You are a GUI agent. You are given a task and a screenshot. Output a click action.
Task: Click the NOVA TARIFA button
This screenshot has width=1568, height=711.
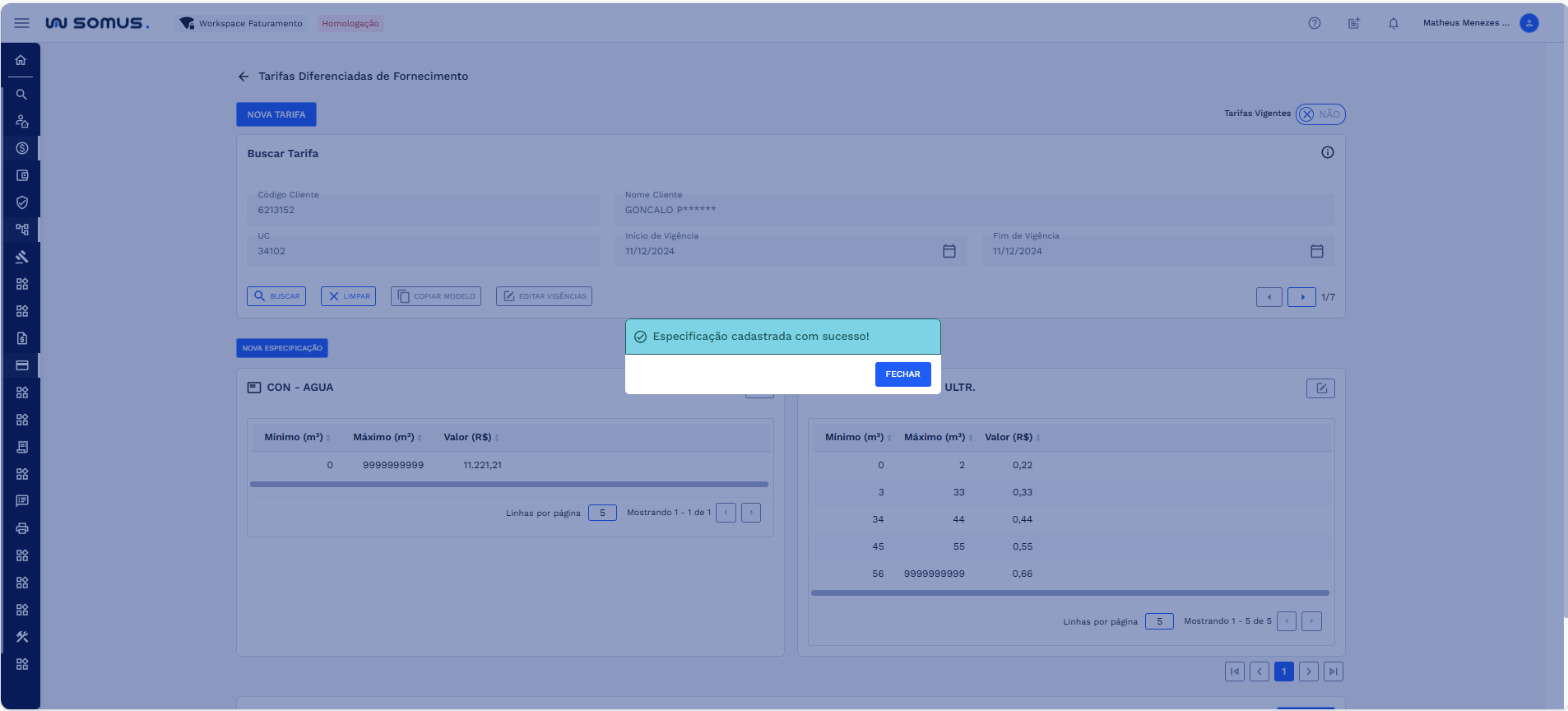click(276, 114)
